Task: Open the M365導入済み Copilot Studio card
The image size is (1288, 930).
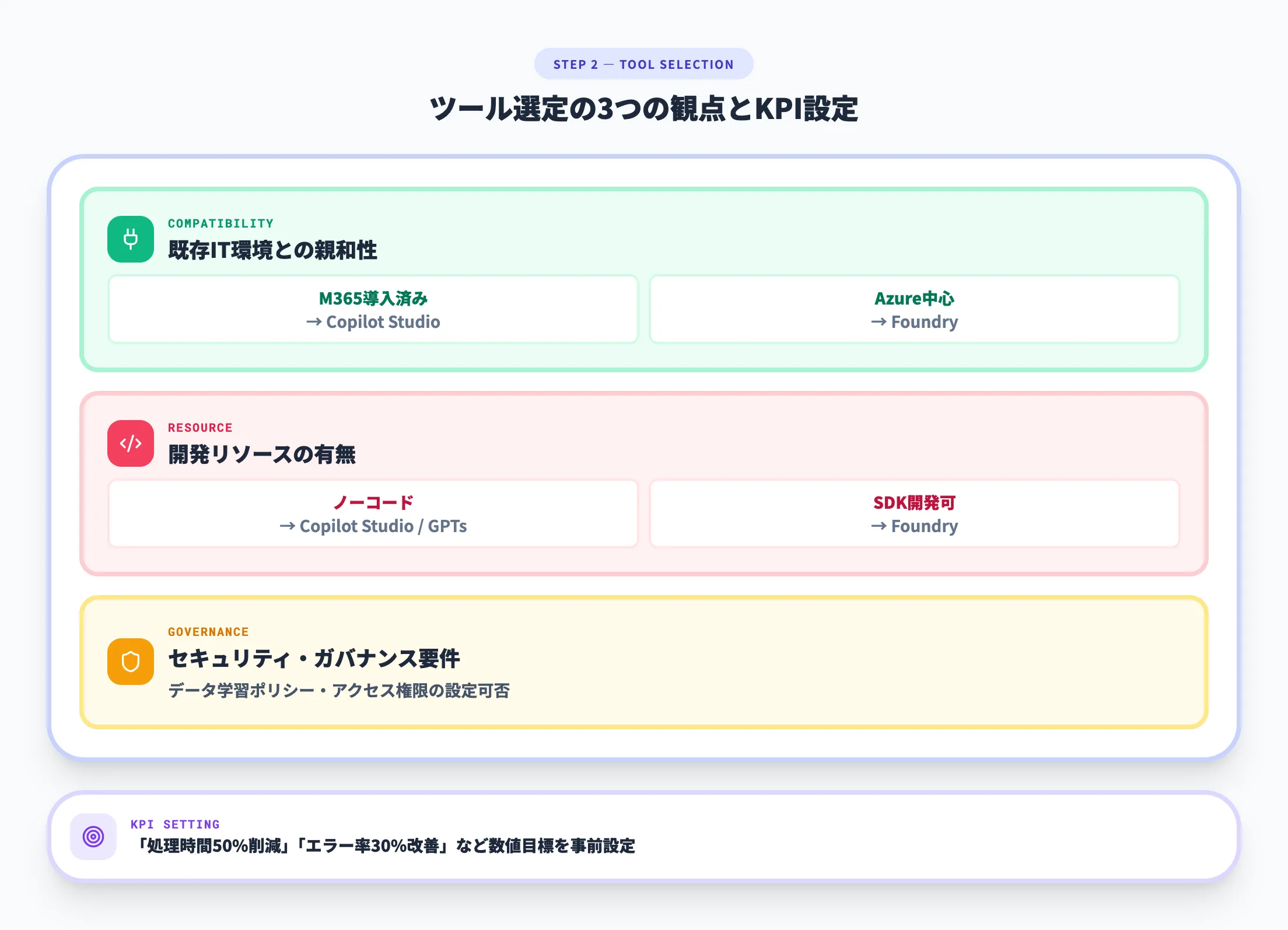Action: (x=373, y=309)
